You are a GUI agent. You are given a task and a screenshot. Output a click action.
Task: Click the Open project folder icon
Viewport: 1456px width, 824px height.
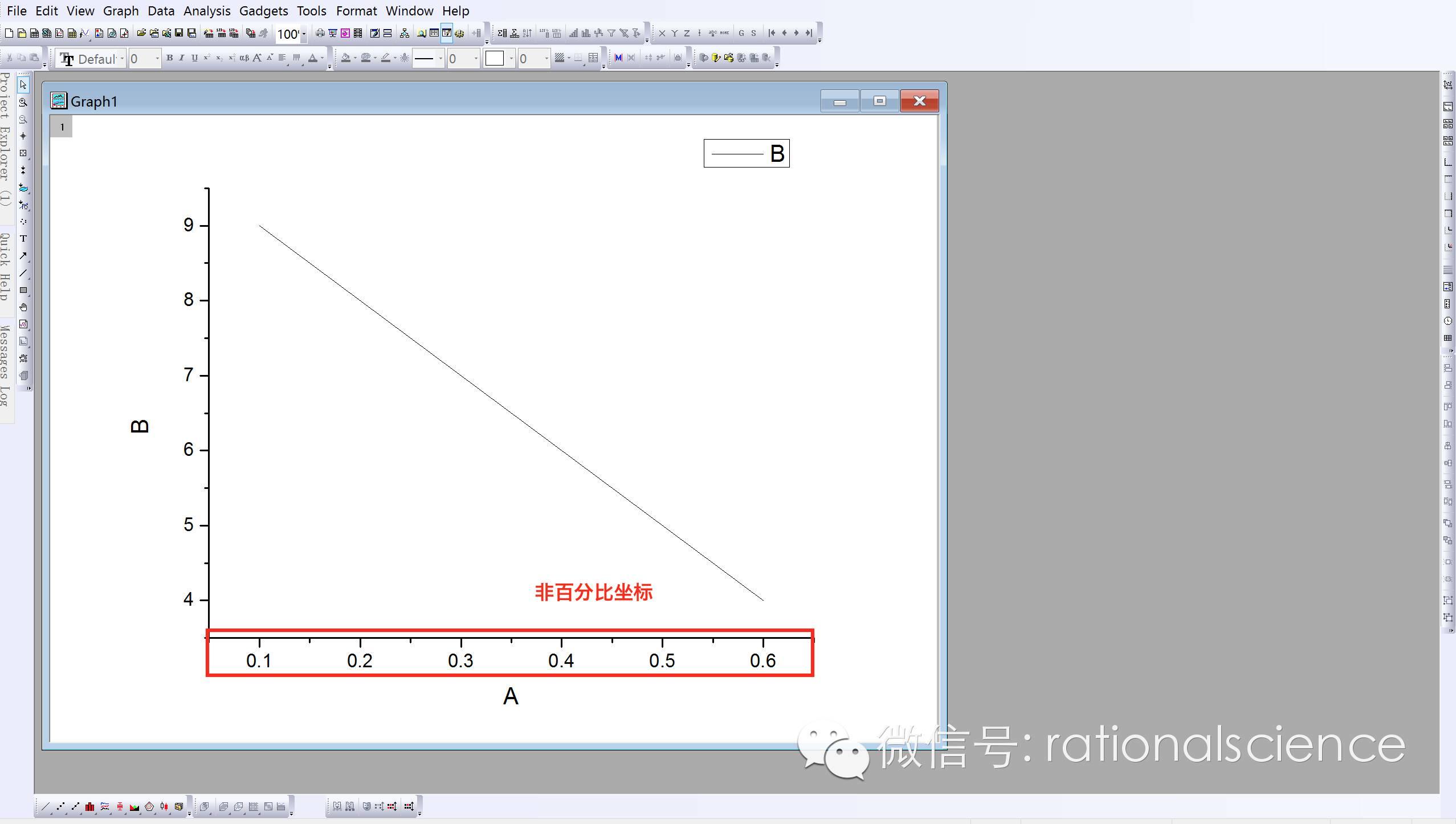coord(141,33)
